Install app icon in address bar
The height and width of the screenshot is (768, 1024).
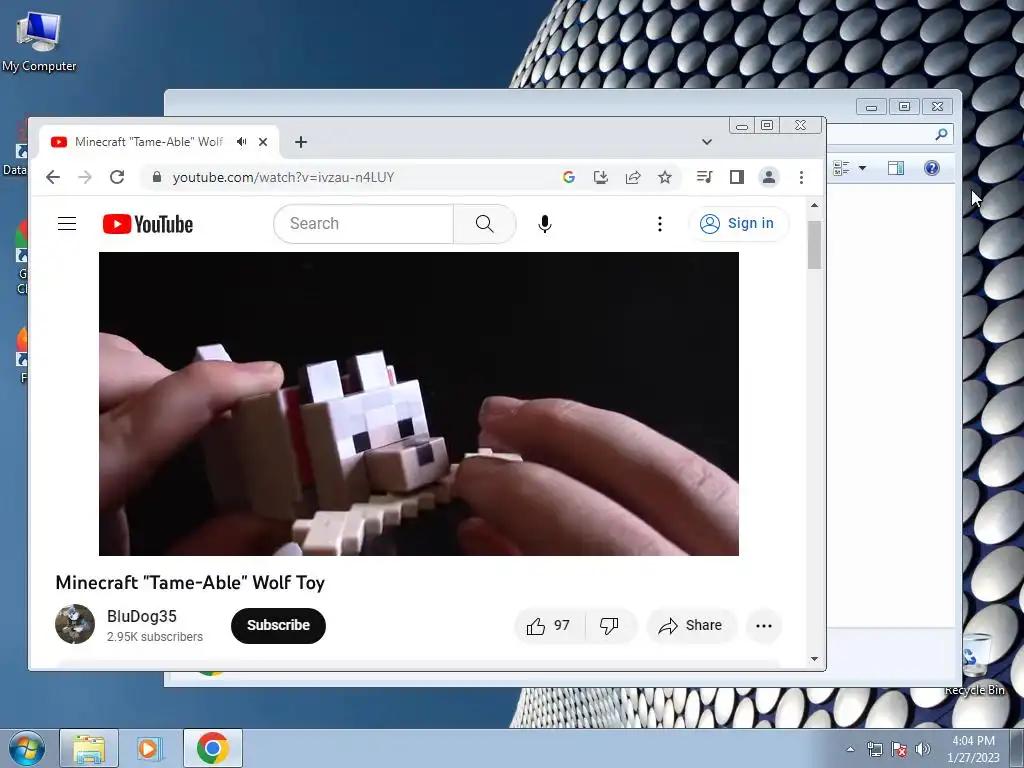pos(601,177)
